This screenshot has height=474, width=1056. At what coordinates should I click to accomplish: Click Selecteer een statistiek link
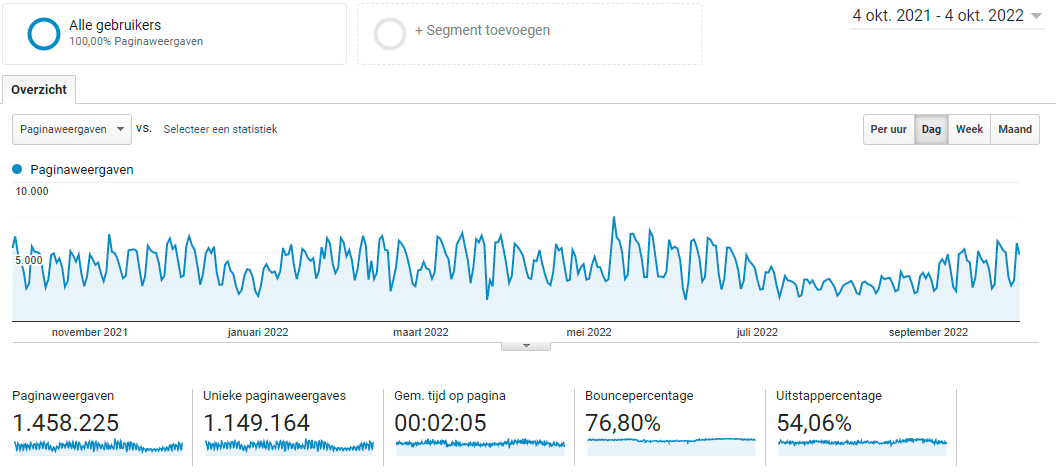pyautogui.click(x=220, y=129)
